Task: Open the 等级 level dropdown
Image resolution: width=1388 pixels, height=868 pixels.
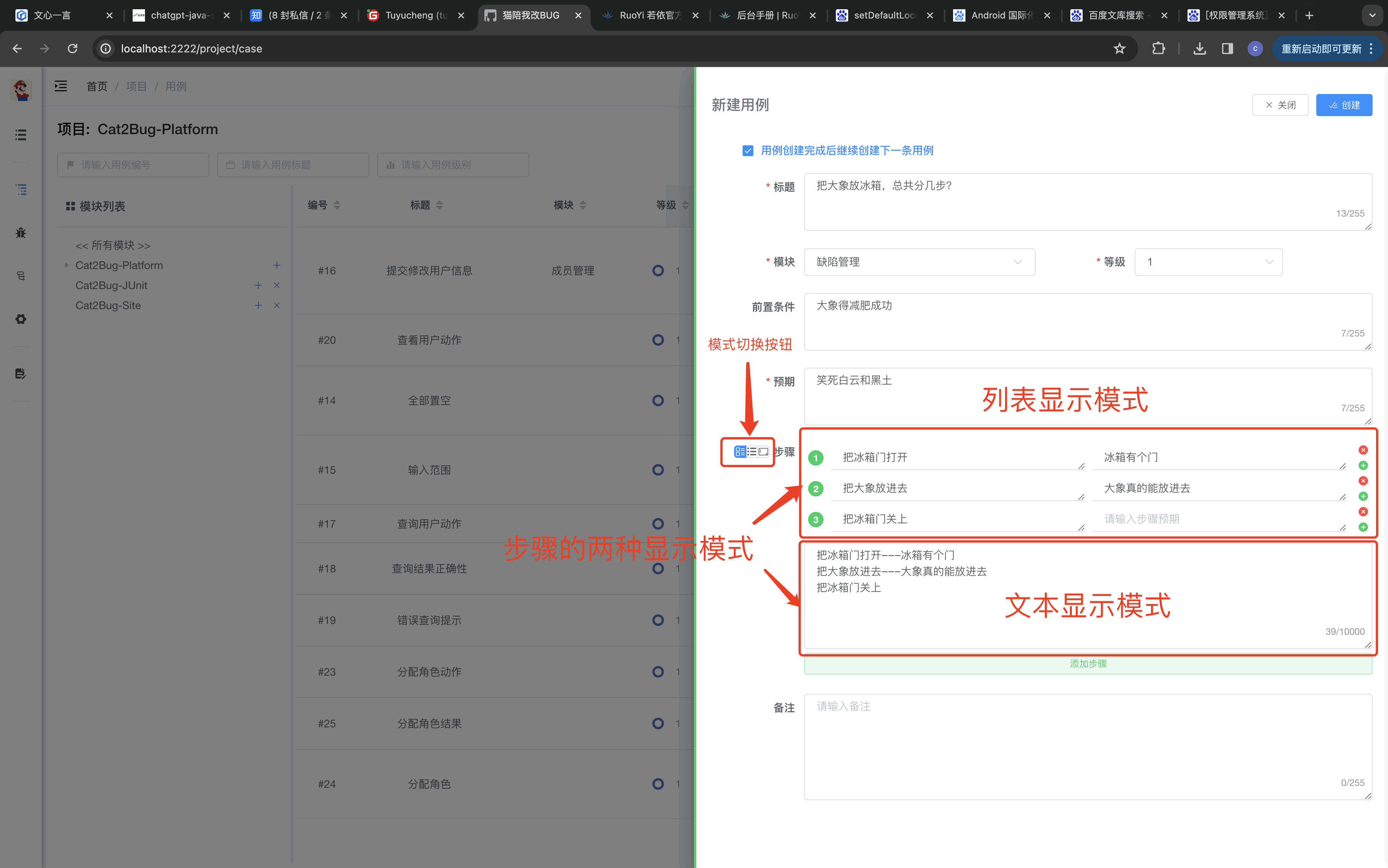Action: pyautogui.click(x=1208, y=262)
